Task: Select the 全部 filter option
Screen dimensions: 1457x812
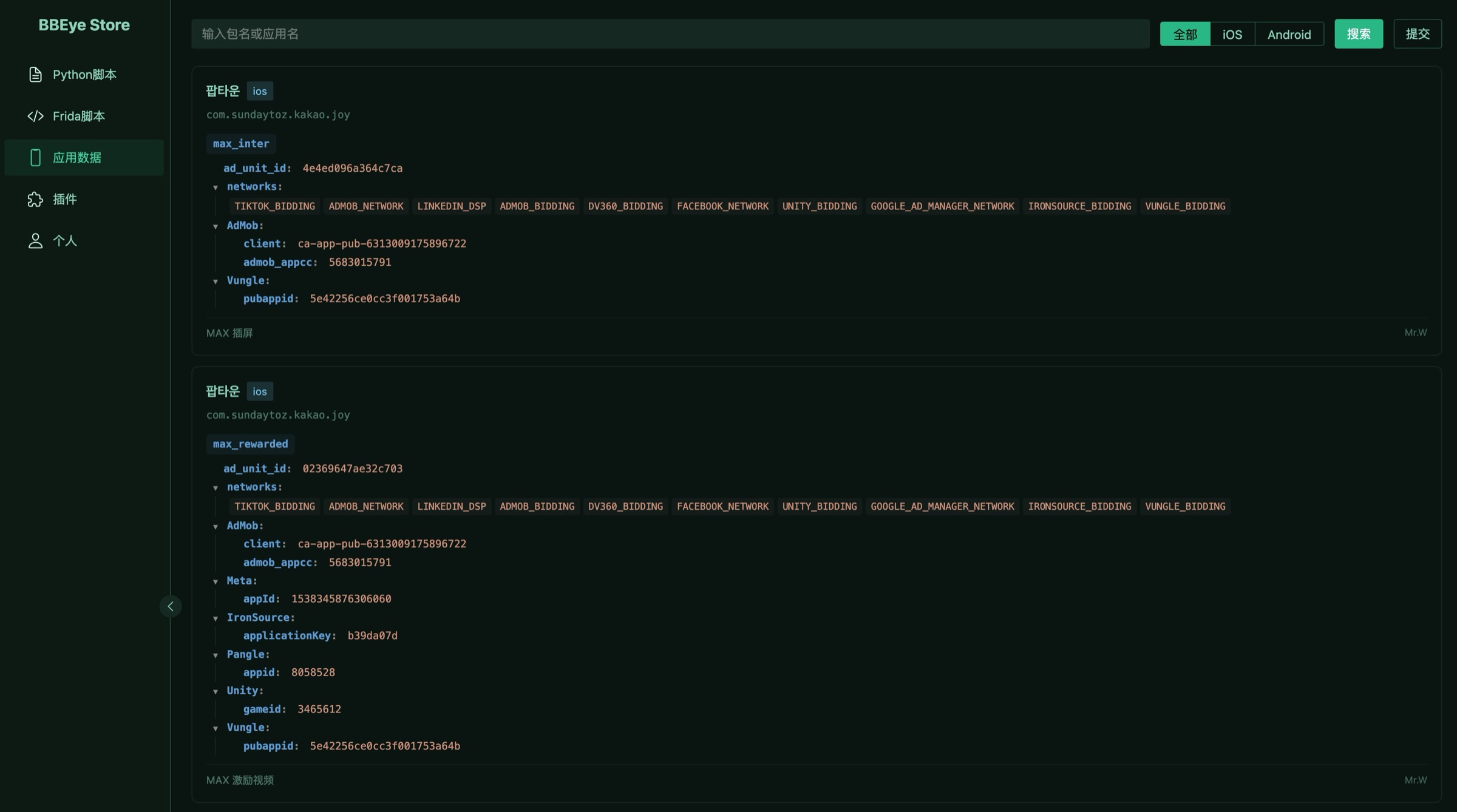Action: (1185, 34)
